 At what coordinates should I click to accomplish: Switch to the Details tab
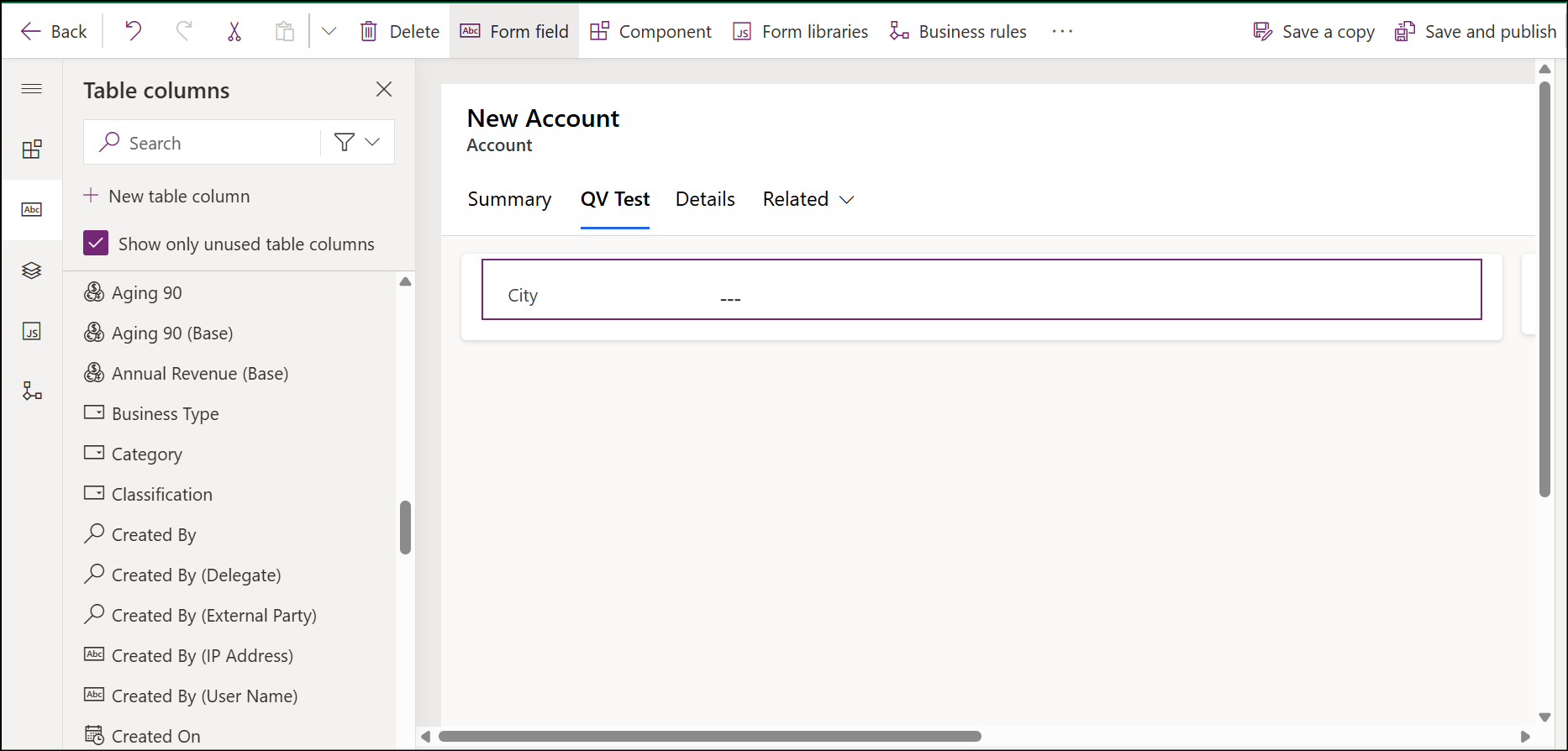pos(705,199)
